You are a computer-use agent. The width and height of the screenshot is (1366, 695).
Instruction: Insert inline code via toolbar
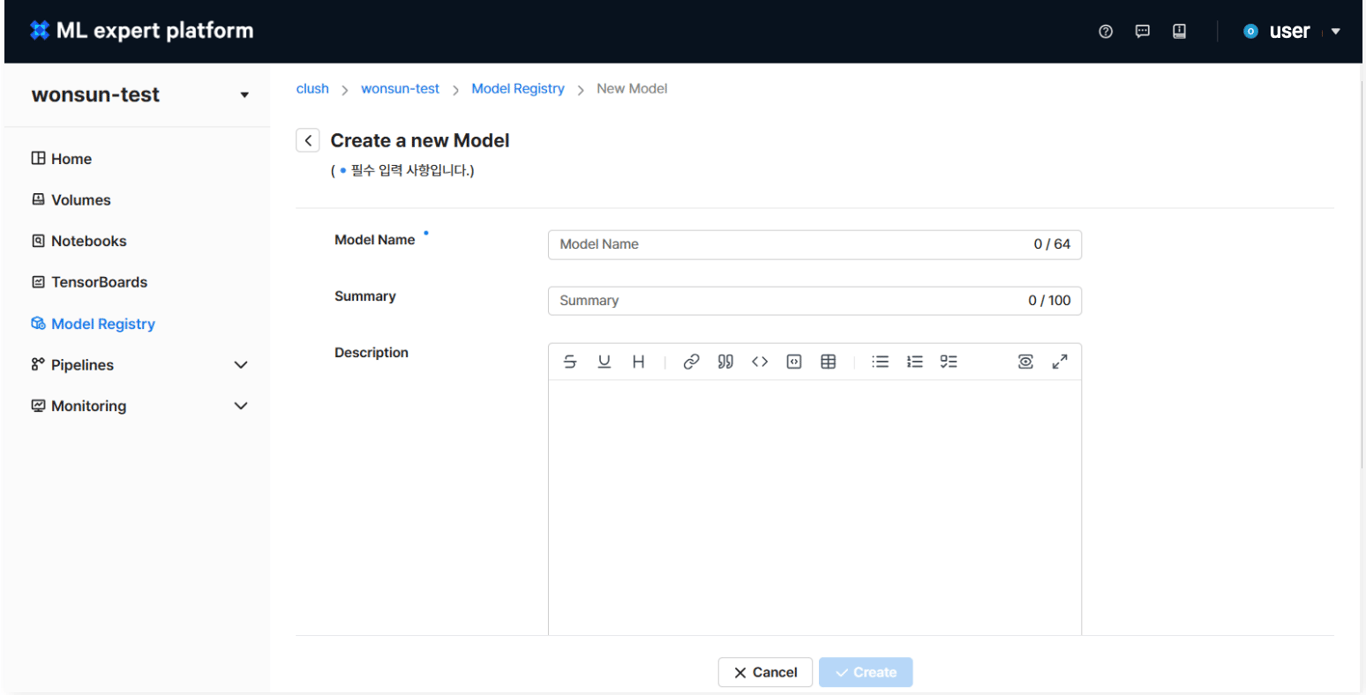760,362
